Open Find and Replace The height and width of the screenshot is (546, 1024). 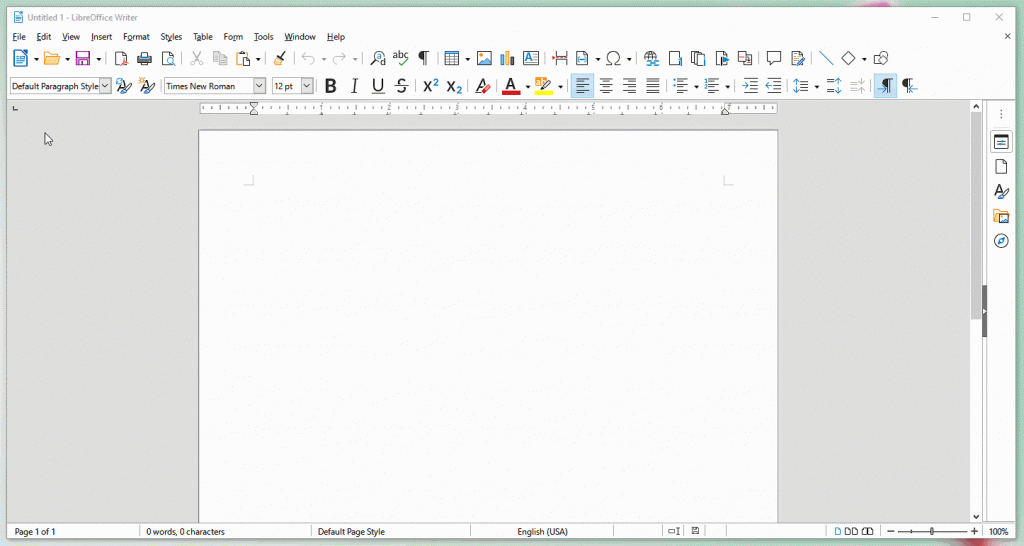[377, 59]
